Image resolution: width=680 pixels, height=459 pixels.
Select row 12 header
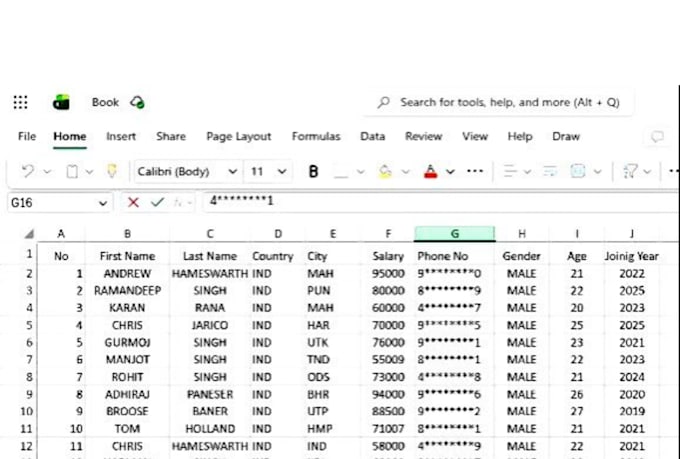point(26,446)
